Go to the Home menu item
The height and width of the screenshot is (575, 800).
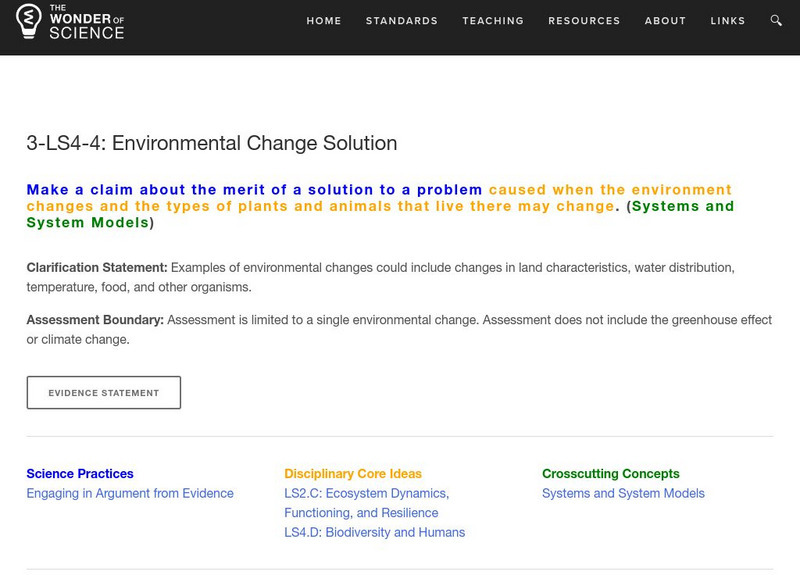[323, 21]
